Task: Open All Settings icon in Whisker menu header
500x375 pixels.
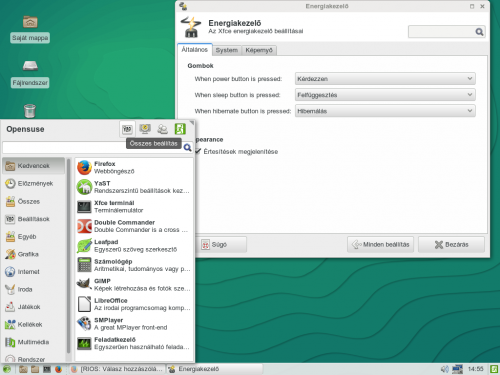Action: pyautogui.click(x=127, y=129)
